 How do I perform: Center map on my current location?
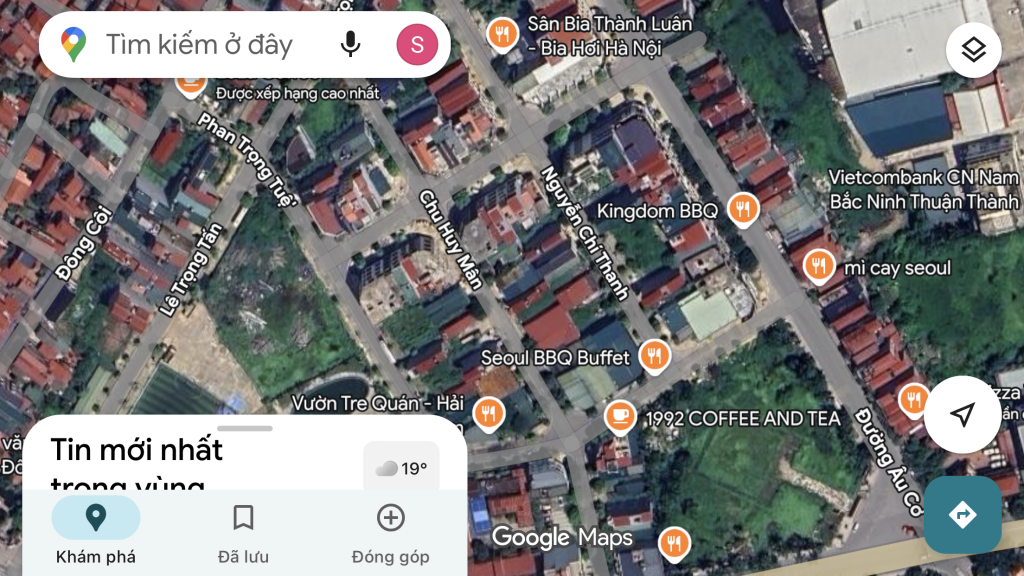tap(962, 415)
